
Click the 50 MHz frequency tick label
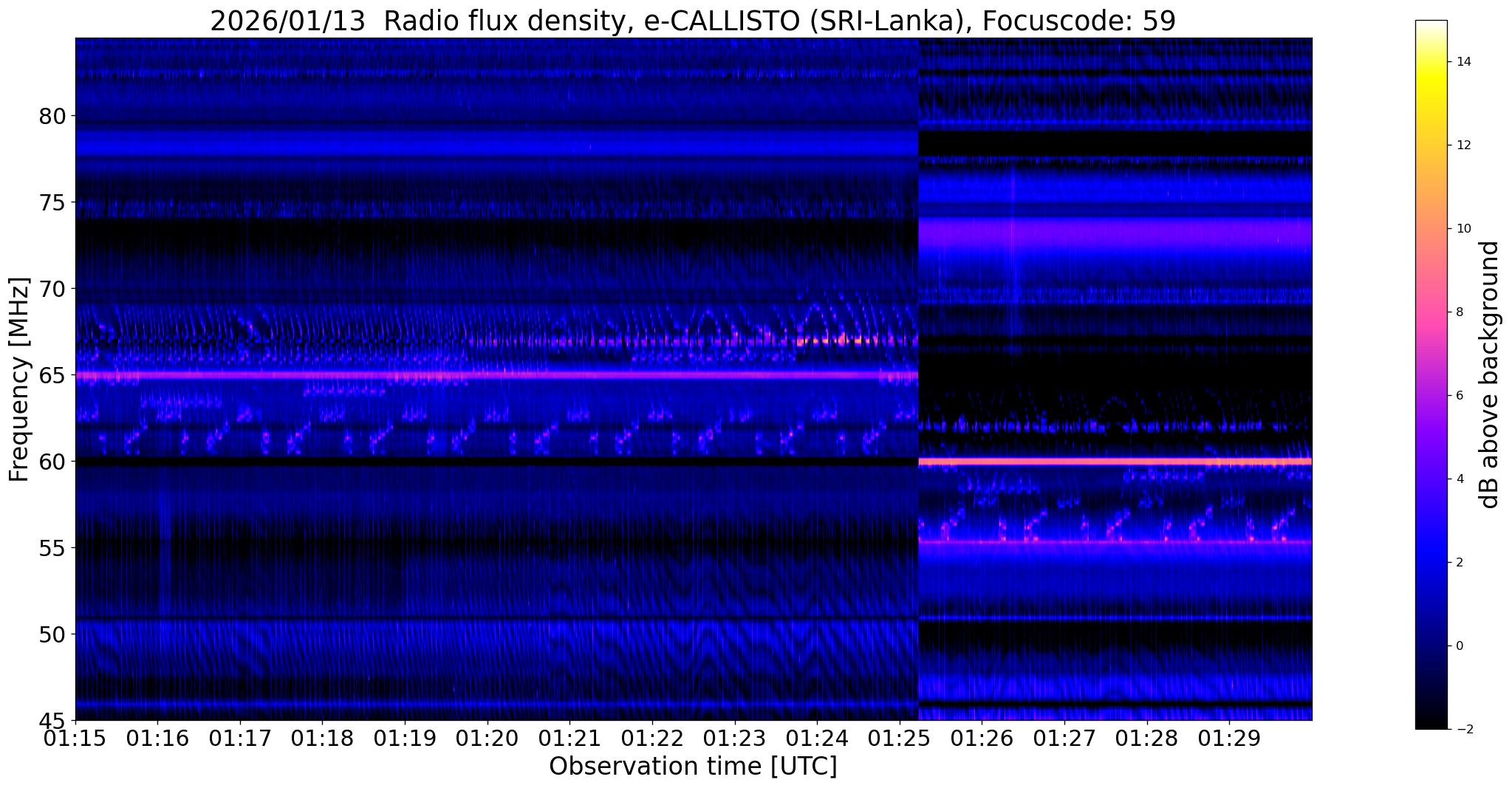(x=52, y=634)
